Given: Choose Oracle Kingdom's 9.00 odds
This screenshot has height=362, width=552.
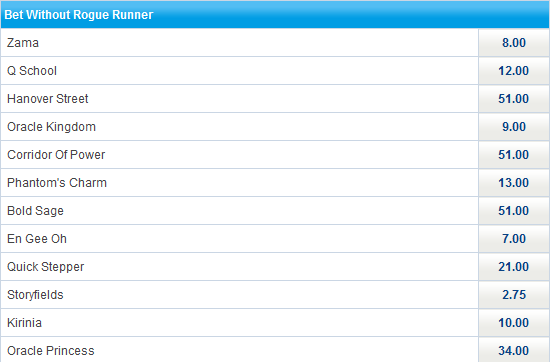Looking at the screenshot, I should (x=514, y=127).
